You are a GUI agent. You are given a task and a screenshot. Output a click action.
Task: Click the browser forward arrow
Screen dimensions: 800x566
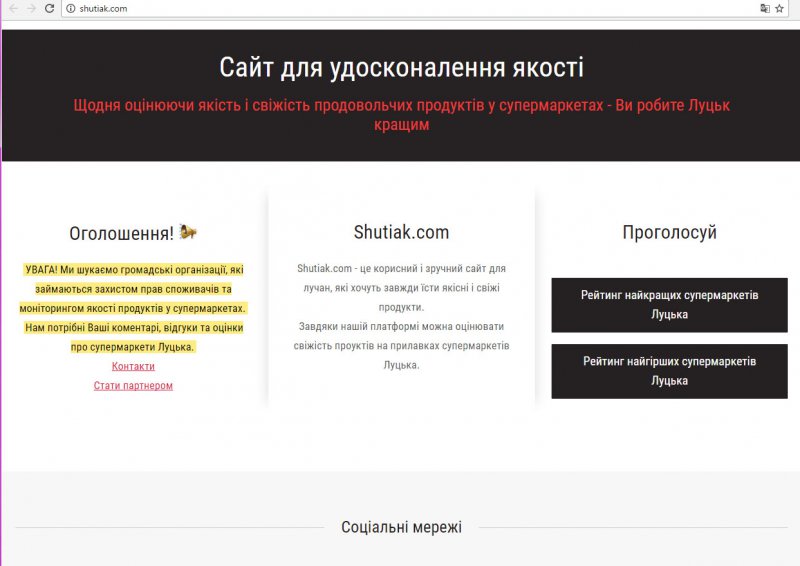[x=31, y=8]
